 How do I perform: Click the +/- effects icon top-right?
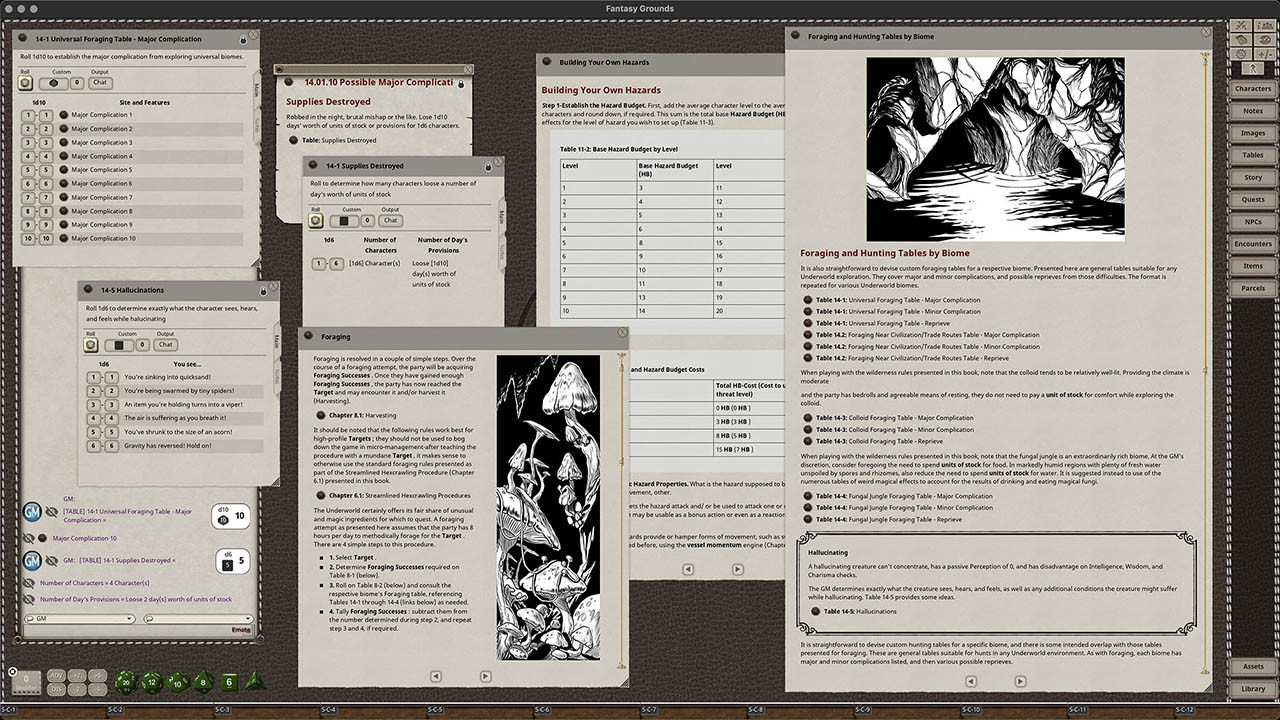pyautogui.click(x=1266, y=53)
